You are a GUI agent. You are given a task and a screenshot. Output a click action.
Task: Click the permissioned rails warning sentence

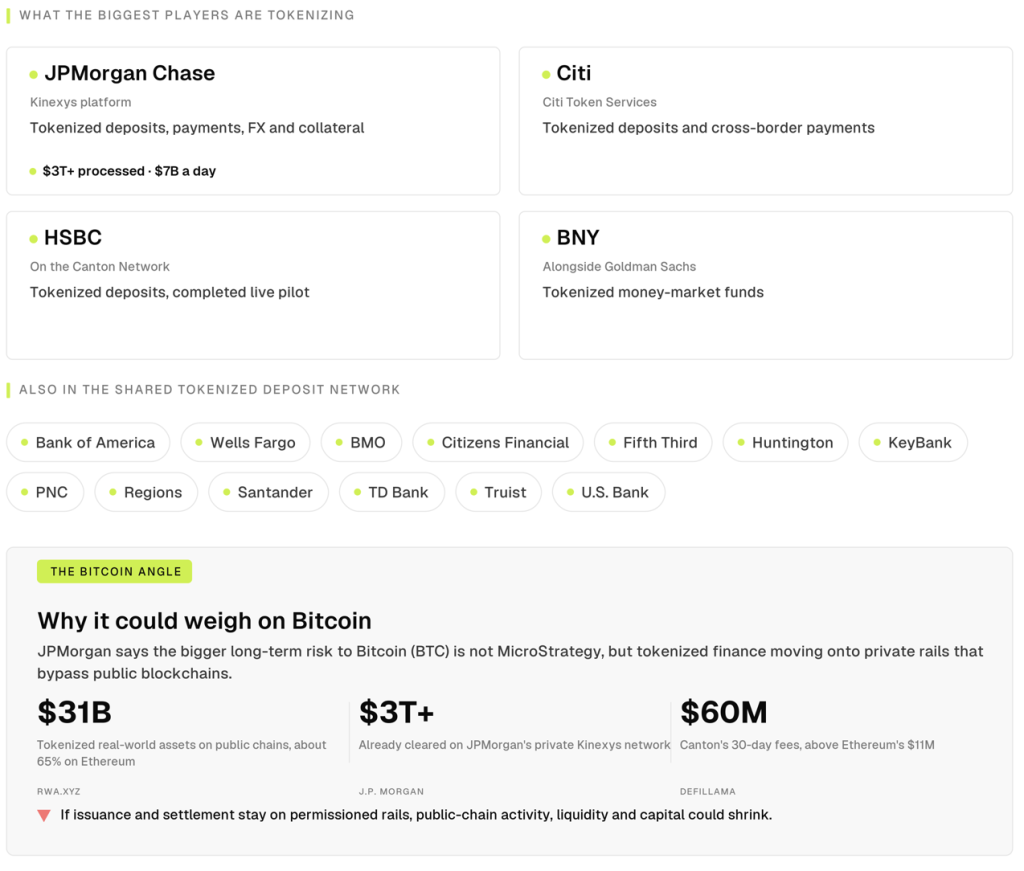click(x=416, y=815)
